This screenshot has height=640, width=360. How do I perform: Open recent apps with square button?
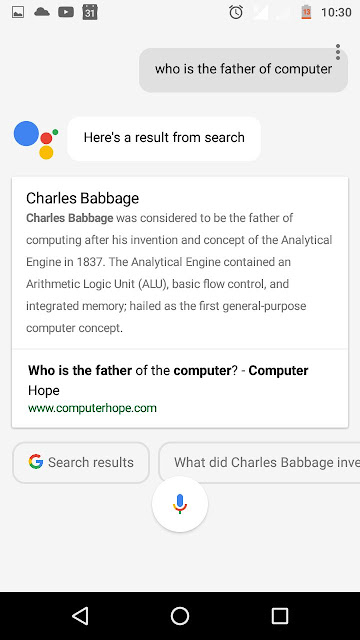pyautogui.click(x=280, y=616)
